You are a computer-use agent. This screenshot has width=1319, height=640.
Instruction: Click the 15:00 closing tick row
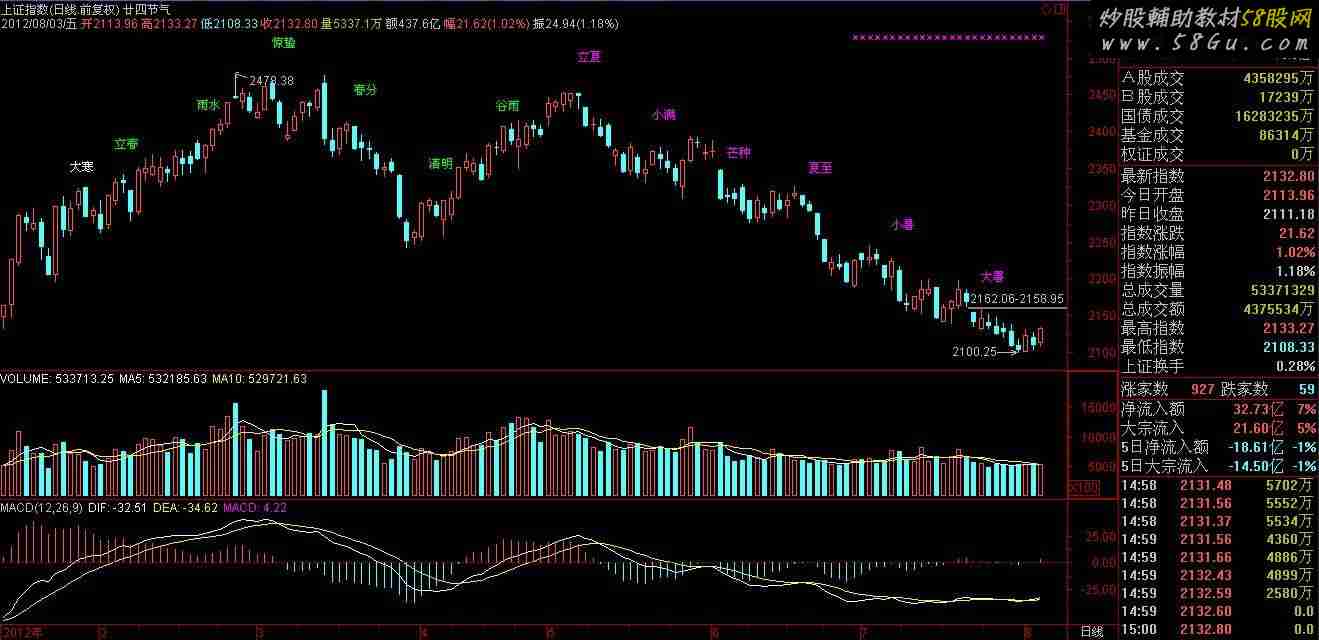(1218, 629)
